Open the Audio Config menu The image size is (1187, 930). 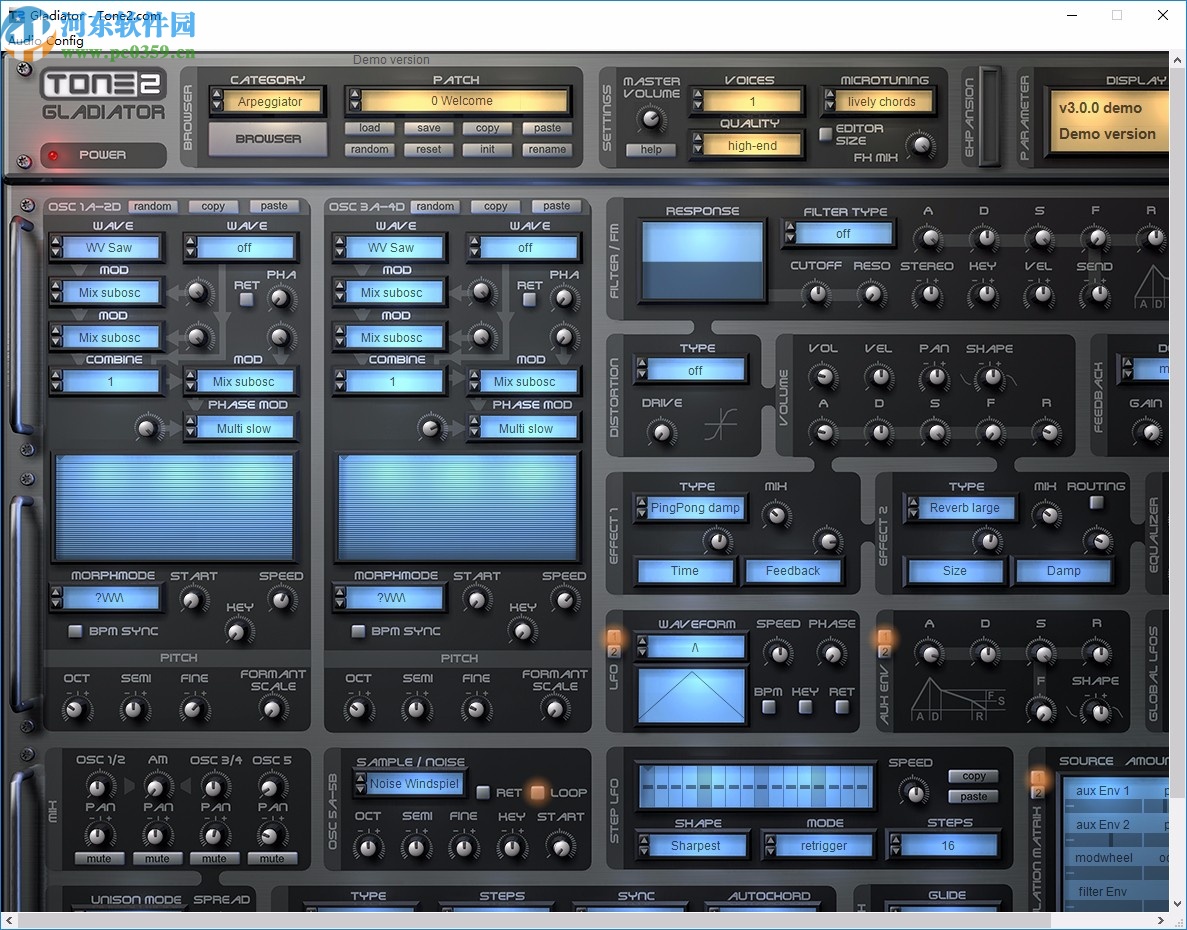point(46,40)
